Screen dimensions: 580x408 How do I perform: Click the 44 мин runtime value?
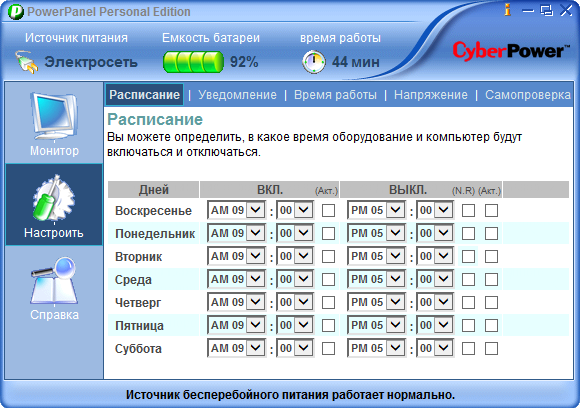[x=355, y=62]
